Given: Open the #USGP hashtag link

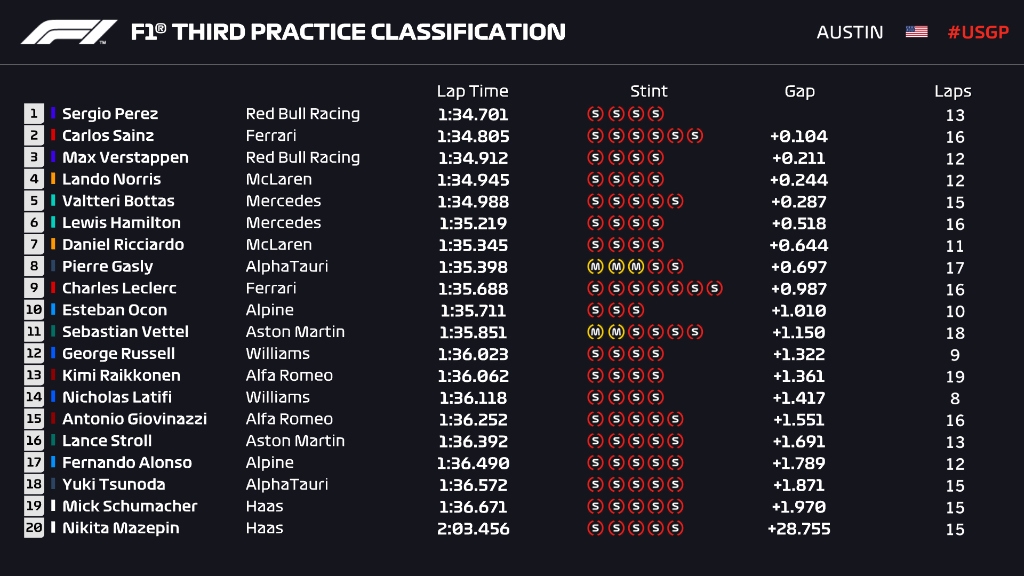Looking at the screenshot, I should click(978, 32).
